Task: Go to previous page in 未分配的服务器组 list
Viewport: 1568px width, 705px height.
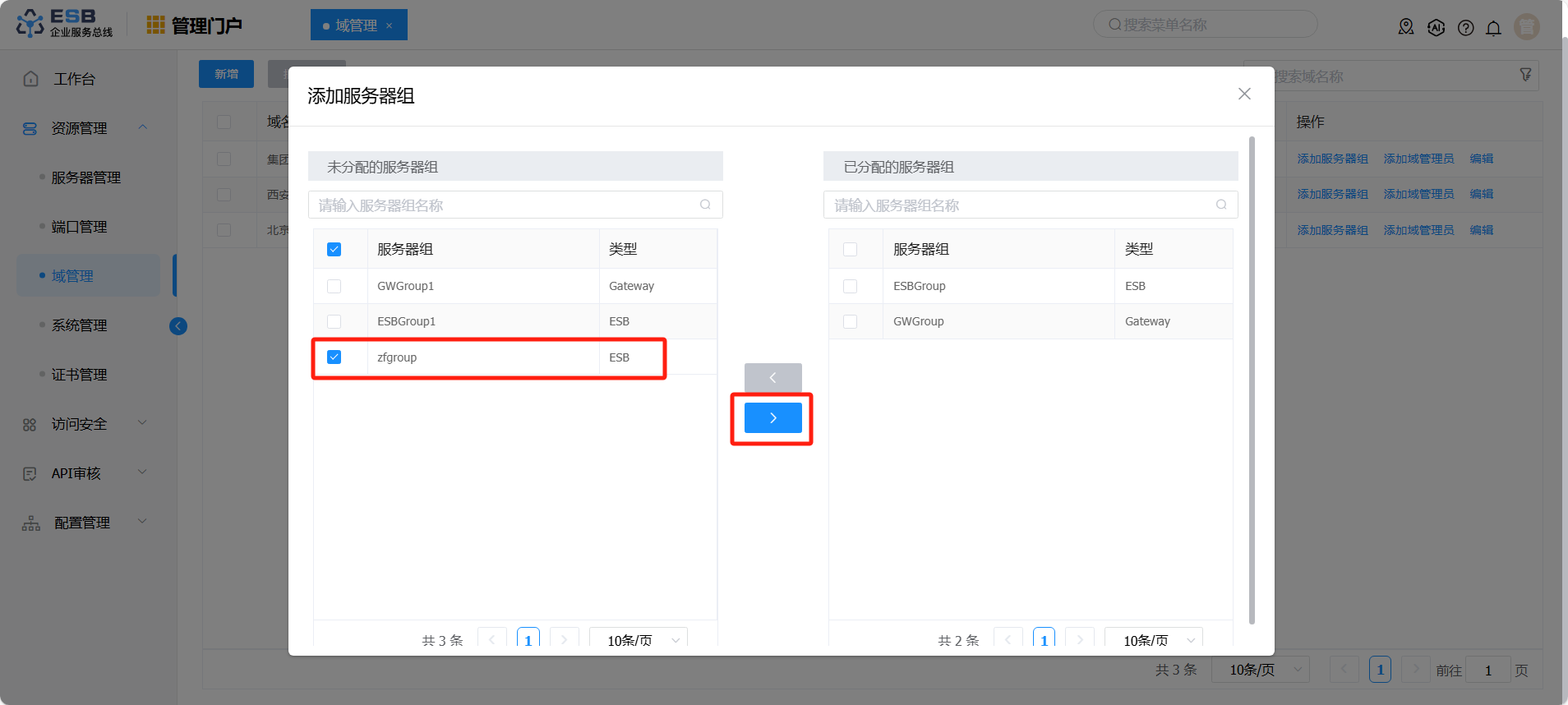Action: point(492,639)
